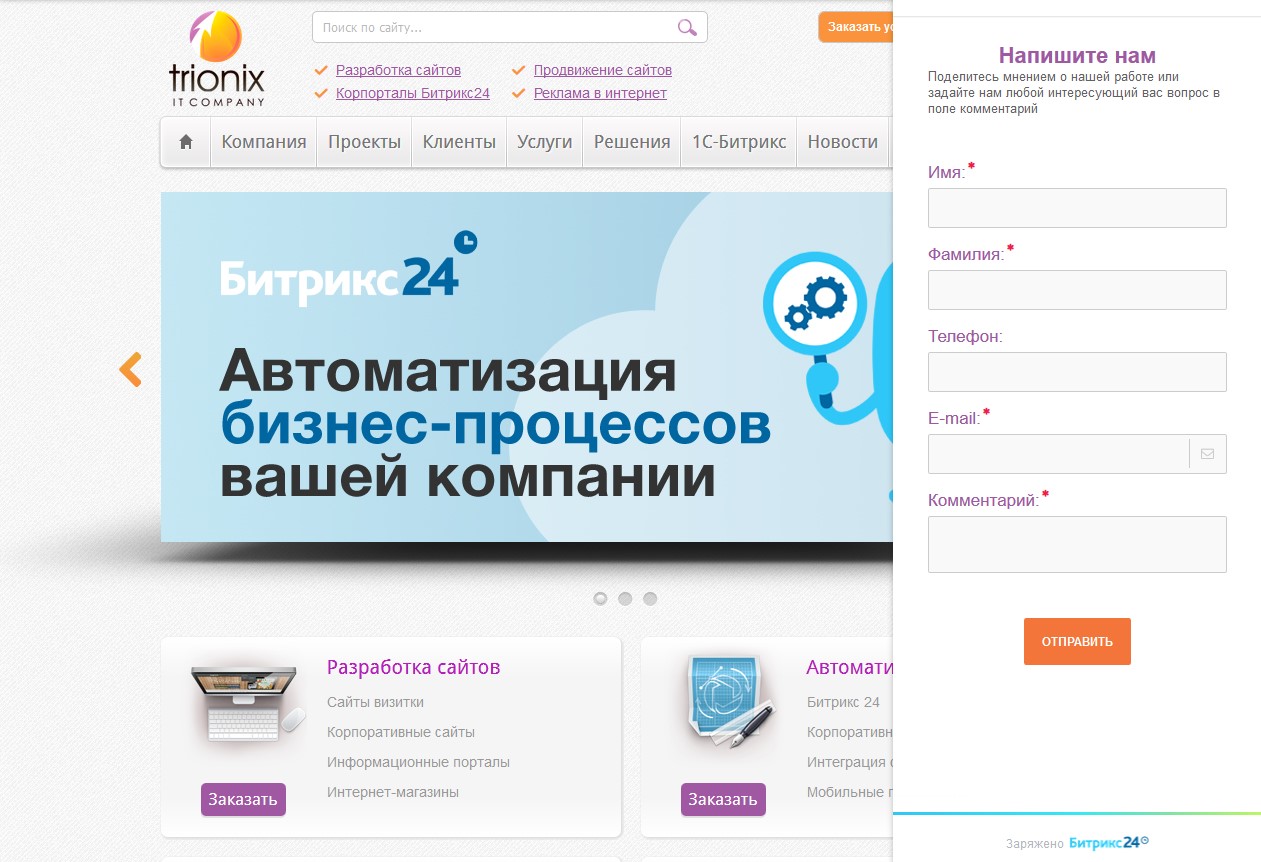Focus the Комментарий text area
This screenshot has width=1261, height=862.
(x=1077, y=544)
